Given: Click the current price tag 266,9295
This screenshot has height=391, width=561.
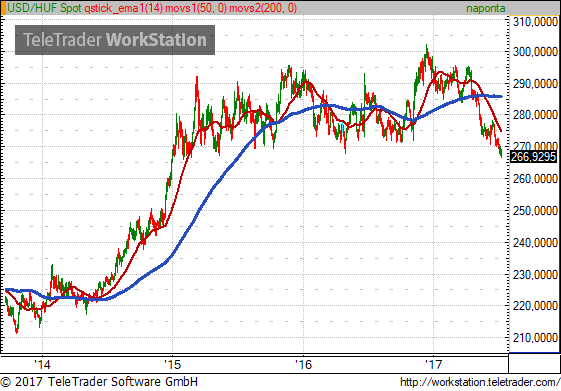Looking at the screenshot, I should point(533,157).
